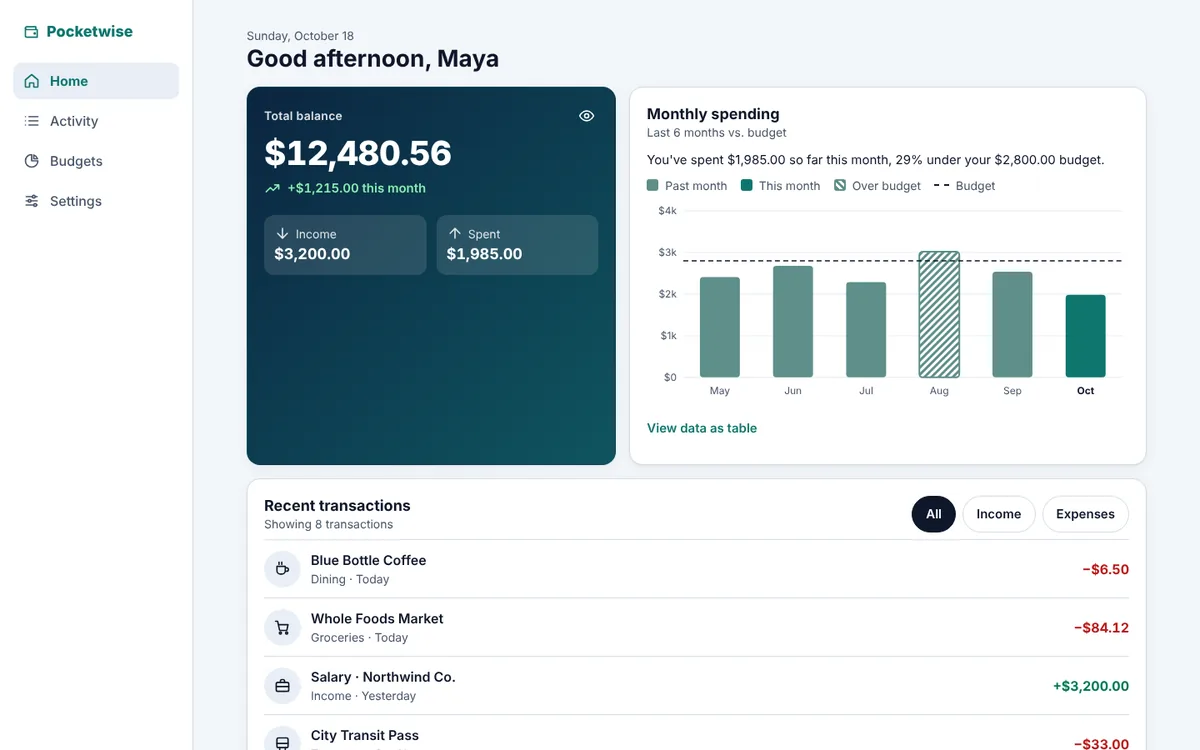Select the May spending bar

(x=720, y=327)
